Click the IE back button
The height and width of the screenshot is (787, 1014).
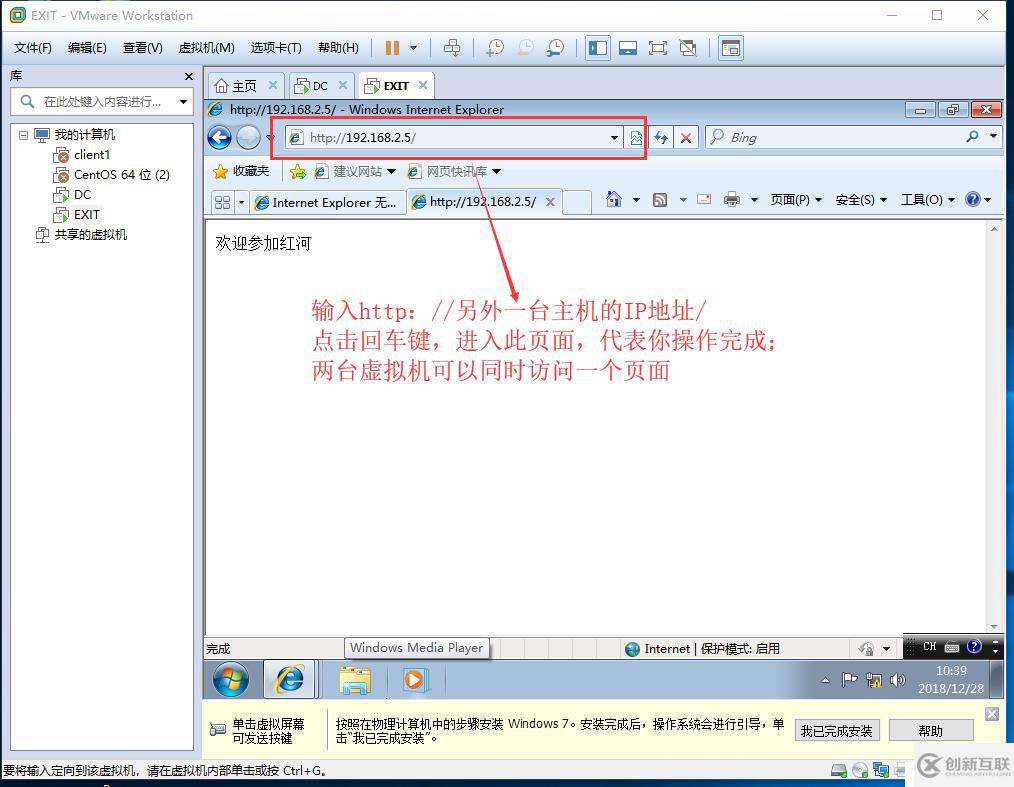[220, 137]
